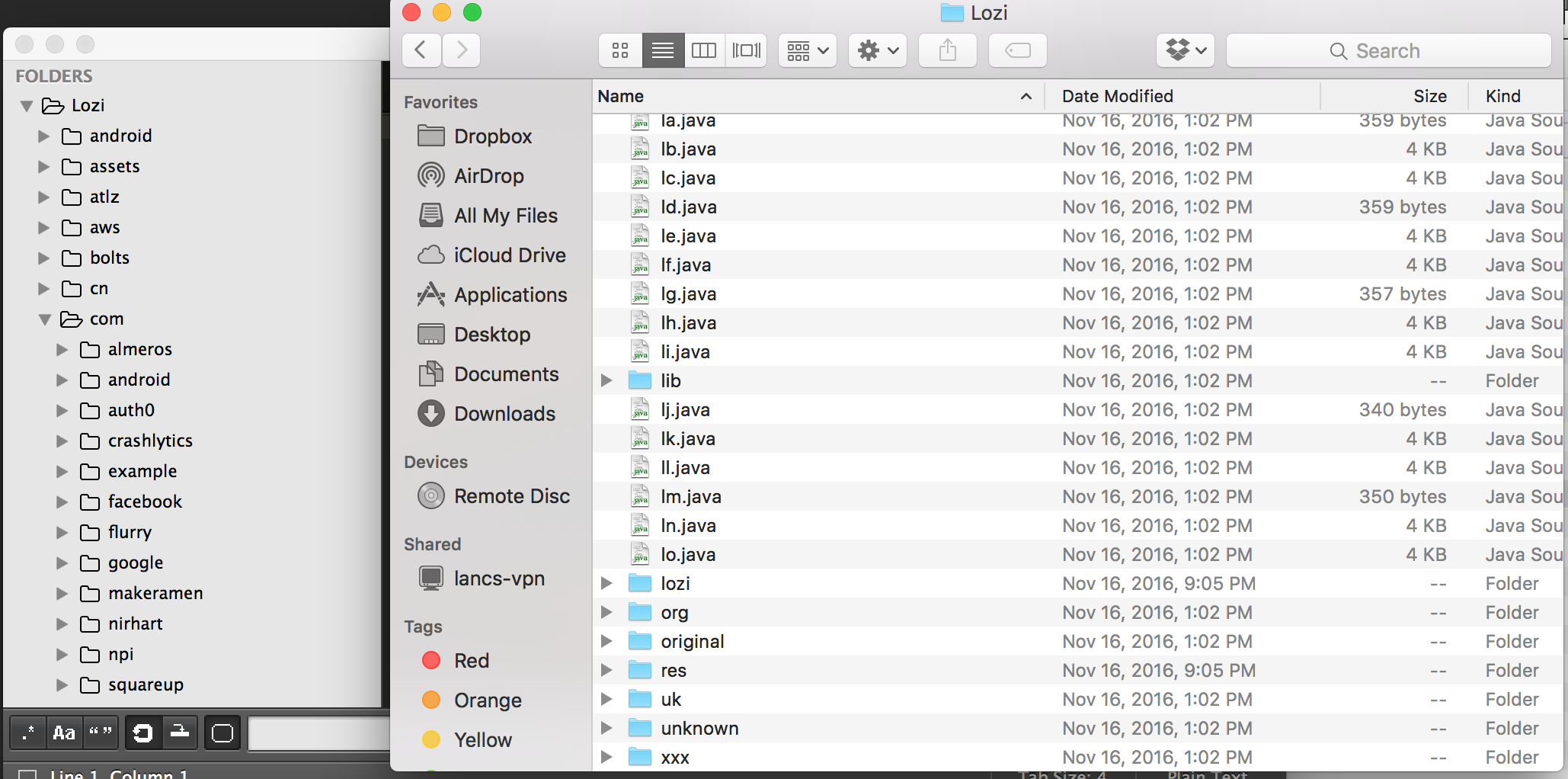1568x779 pixels.
Task: Select the facebook folder in tree
Action: pos(145,502)
